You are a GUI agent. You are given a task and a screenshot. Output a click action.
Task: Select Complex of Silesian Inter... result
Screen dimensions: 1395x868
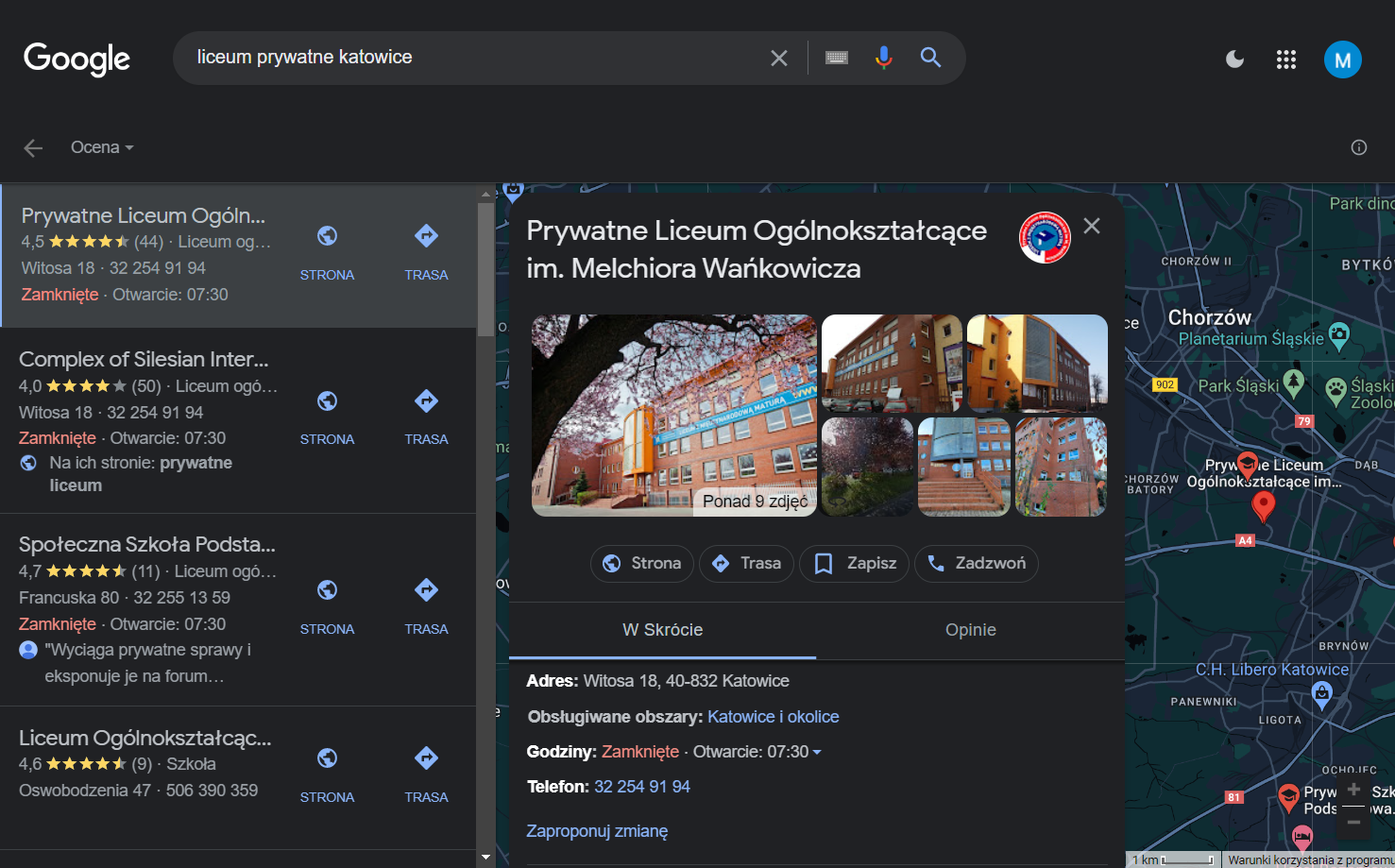click(144, 359)
